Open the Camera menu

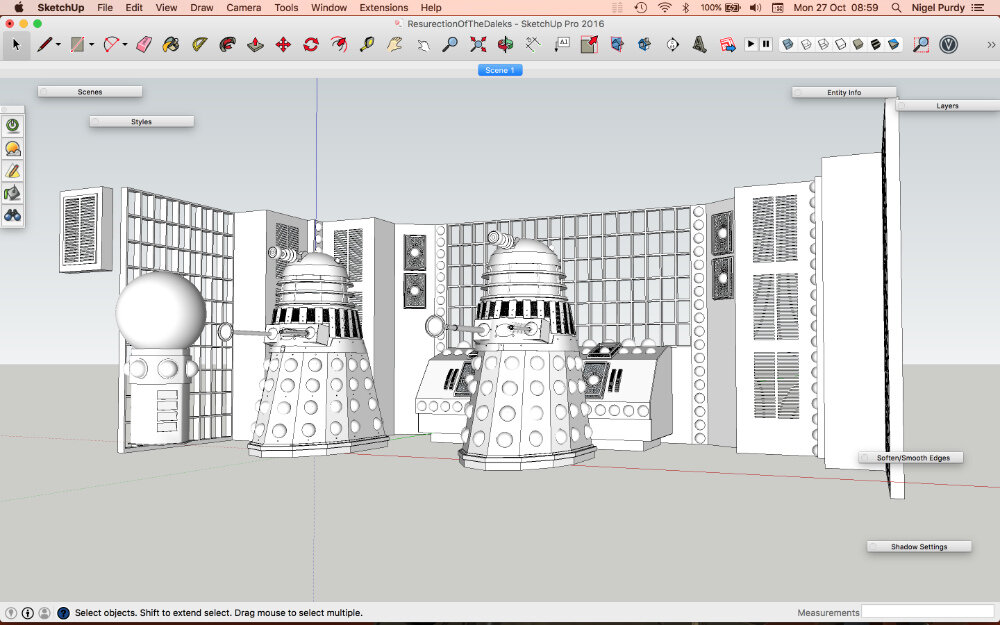click(x=243, y=7)
